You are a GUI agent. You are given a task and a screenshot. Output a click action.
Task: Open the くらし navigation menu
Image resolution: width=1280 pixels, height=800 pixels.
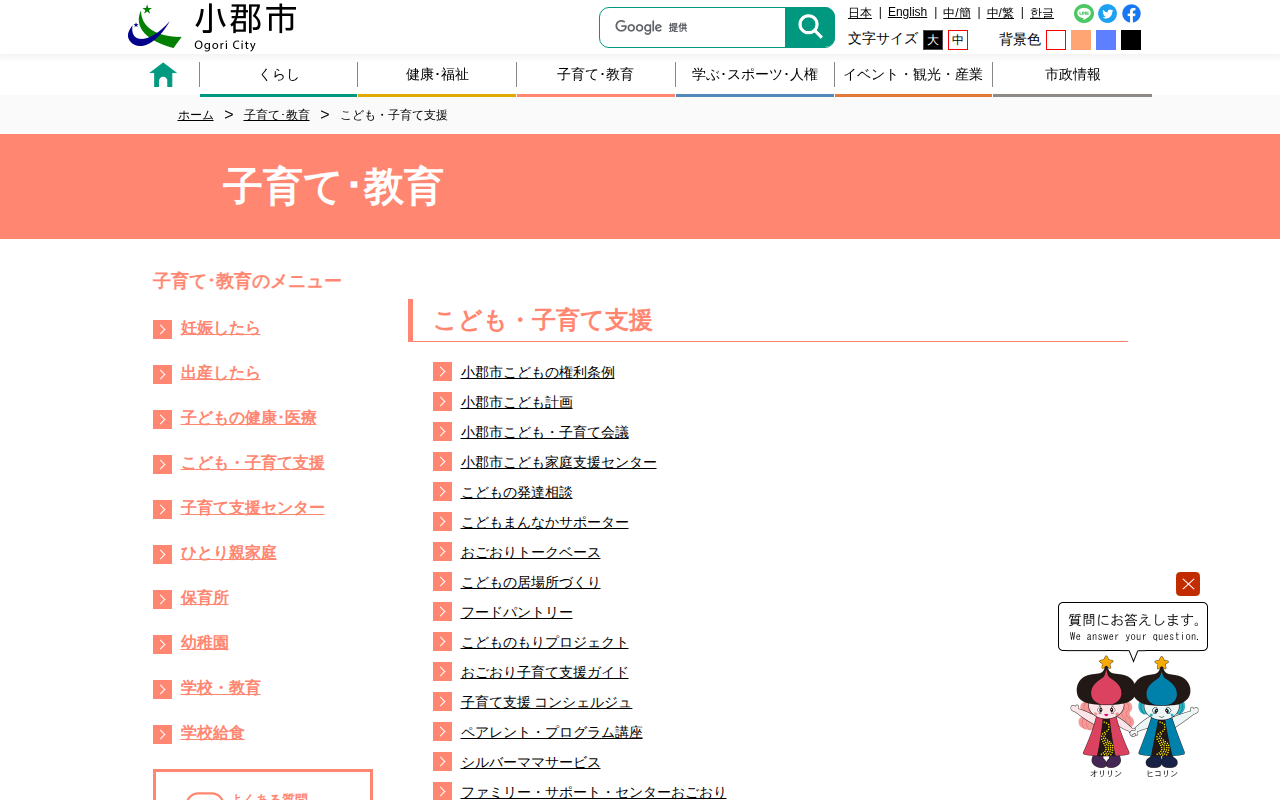coord(279,75)
